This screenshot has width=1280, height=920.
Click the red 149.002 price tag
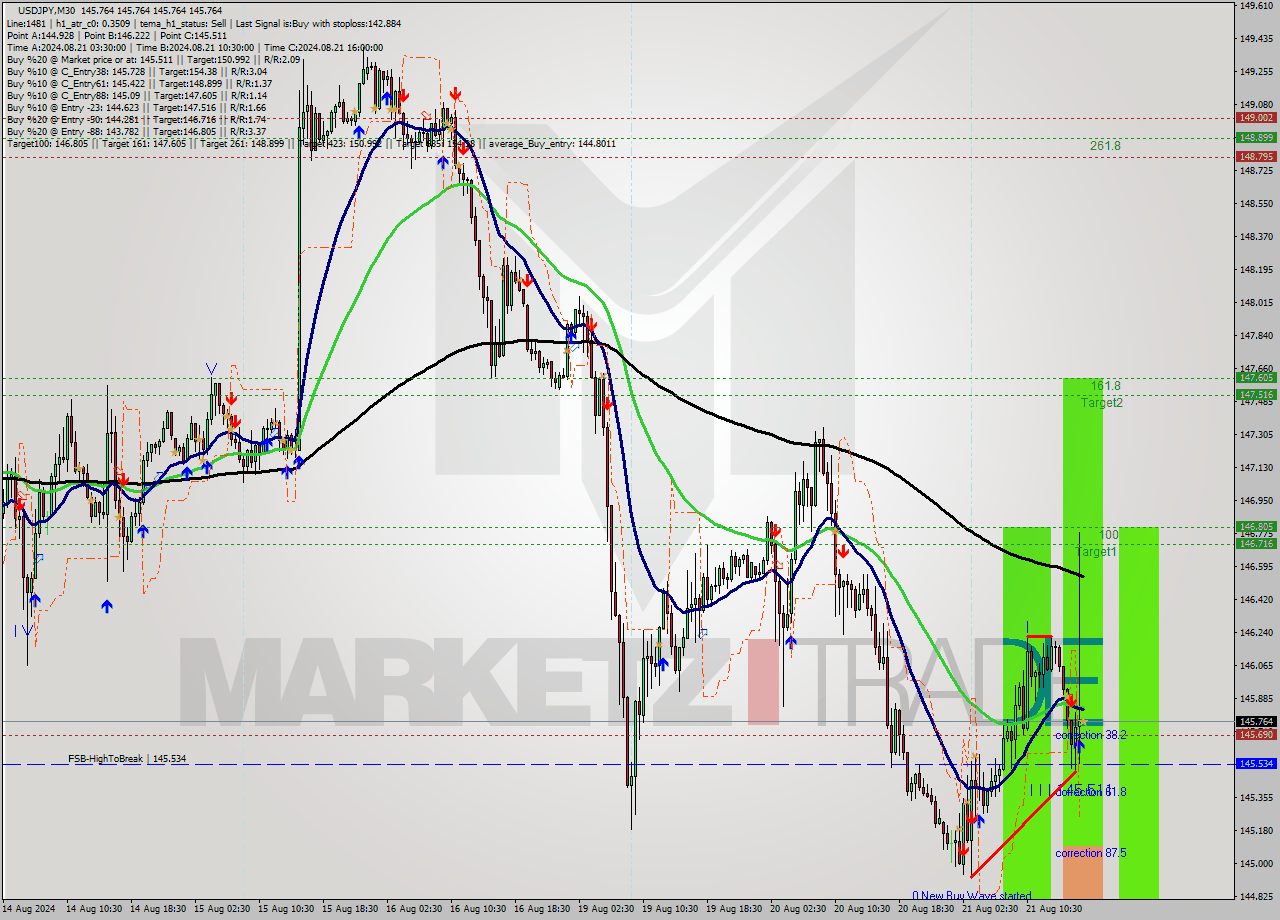pos(1255,118)
